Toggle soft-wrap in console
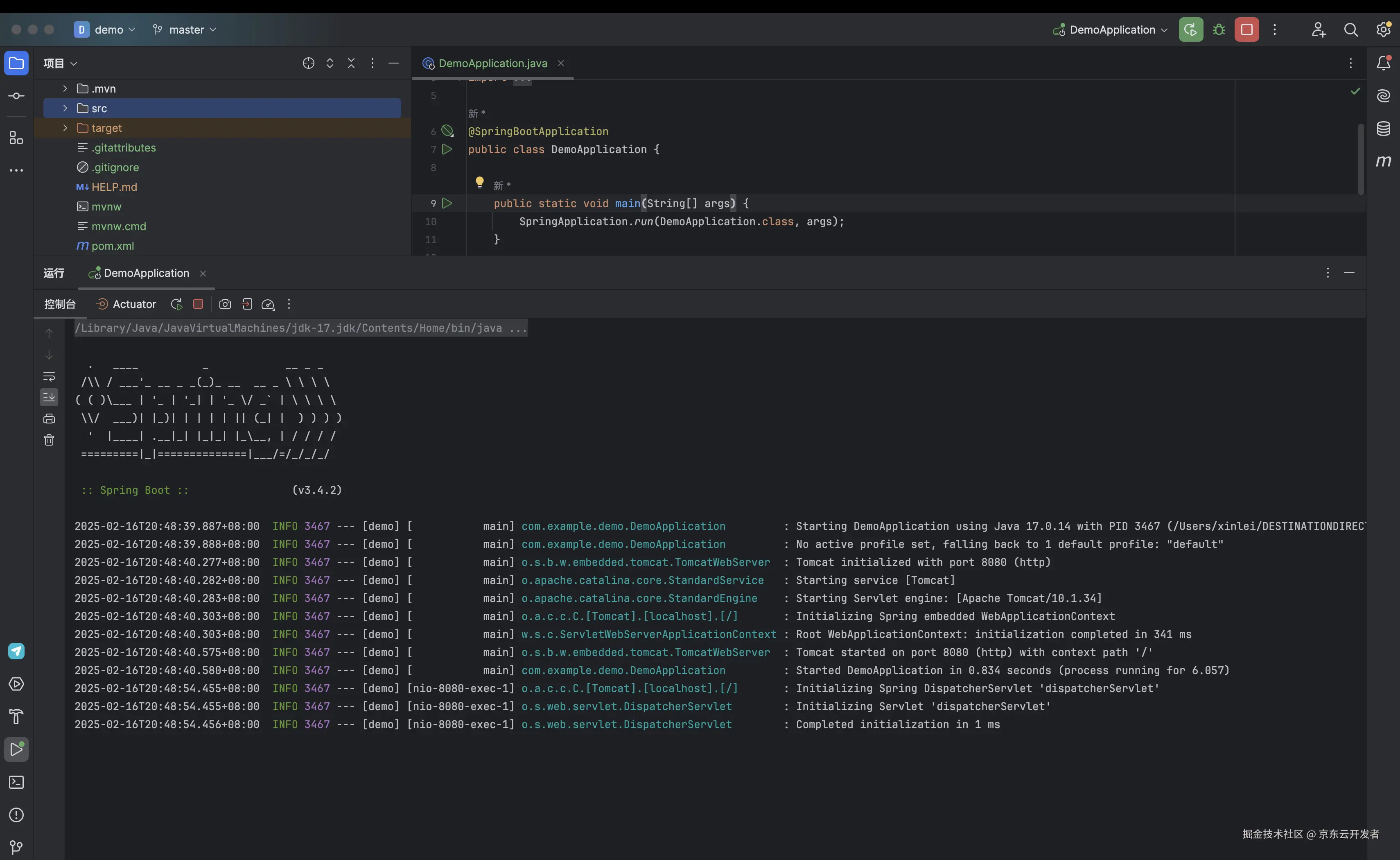Screen dimensions: 1400x860 [50, 376]
